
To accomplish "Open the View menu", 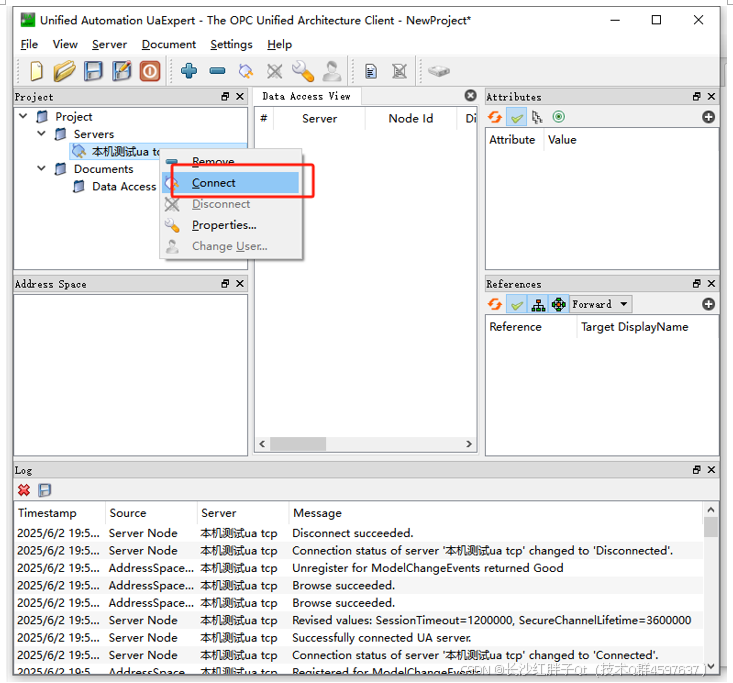I will click(65, 44).
